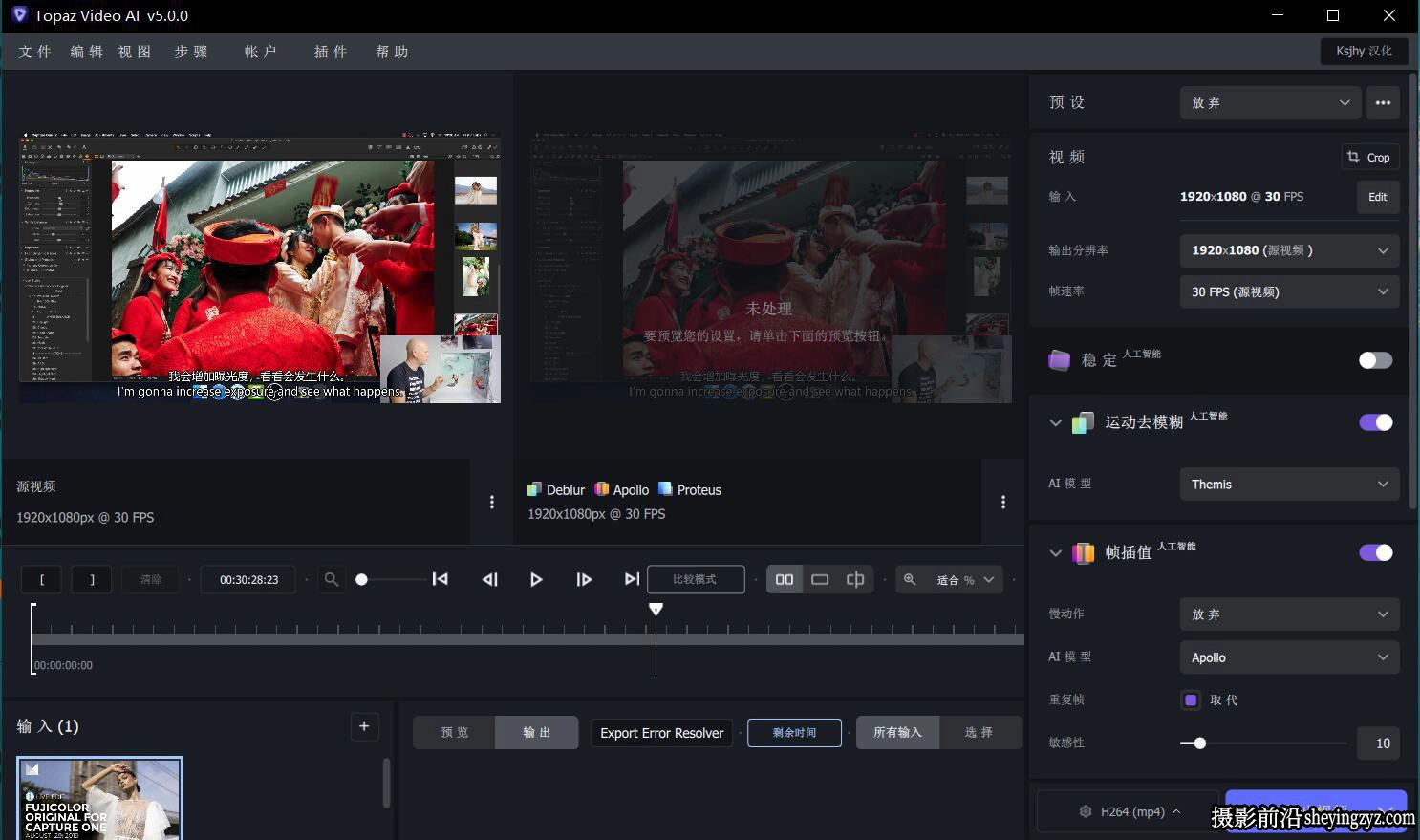Image resolution: width=1420 pixels, height=840 pixels.
Task: Click the Edit input button
Action: pyautogui.click(x=1378, y=197)
